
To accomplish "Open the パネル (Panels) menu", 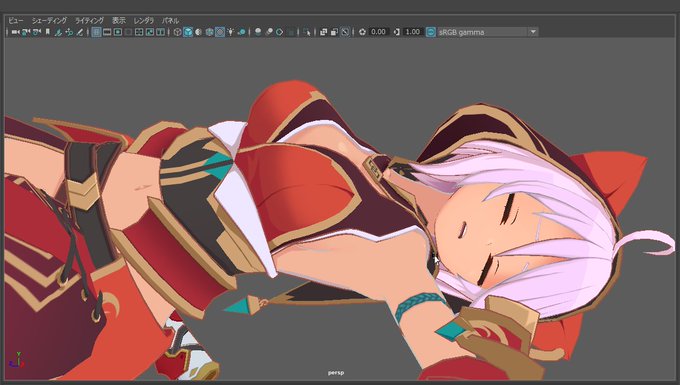I will pos(170,20).
